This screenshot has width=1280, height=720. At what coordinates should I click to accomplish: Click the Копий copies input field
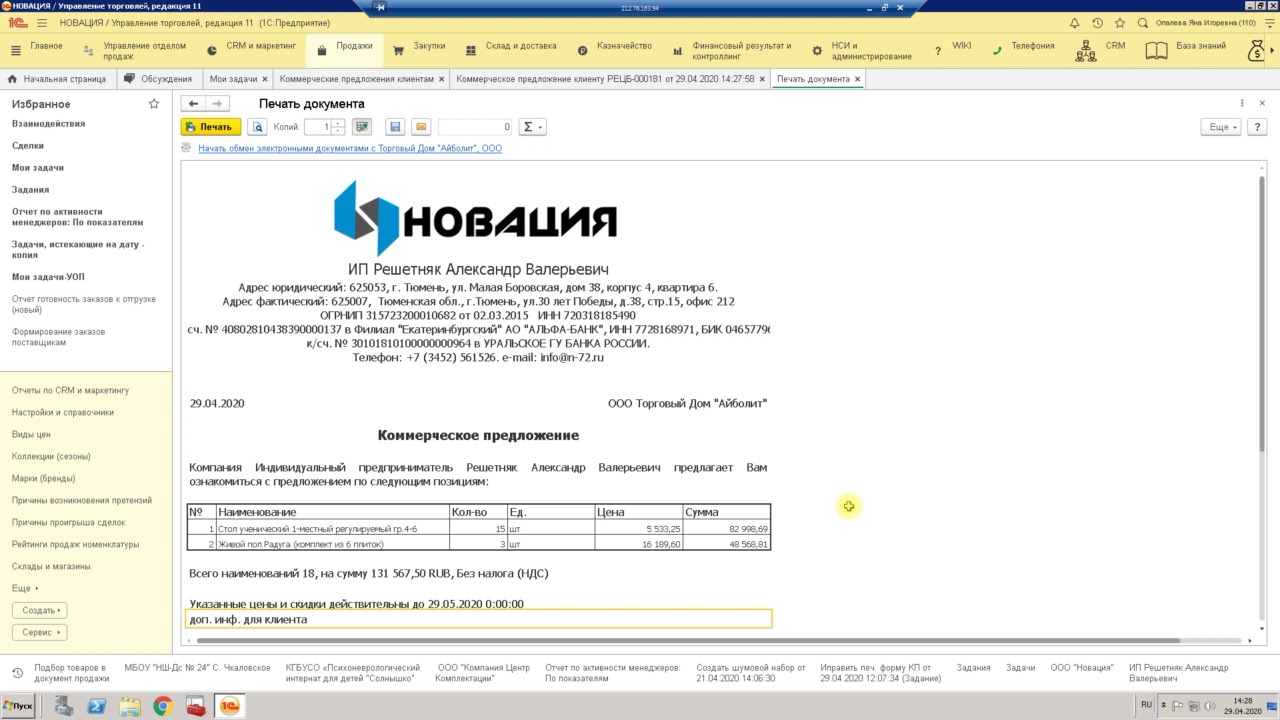[x=318, y=127]
